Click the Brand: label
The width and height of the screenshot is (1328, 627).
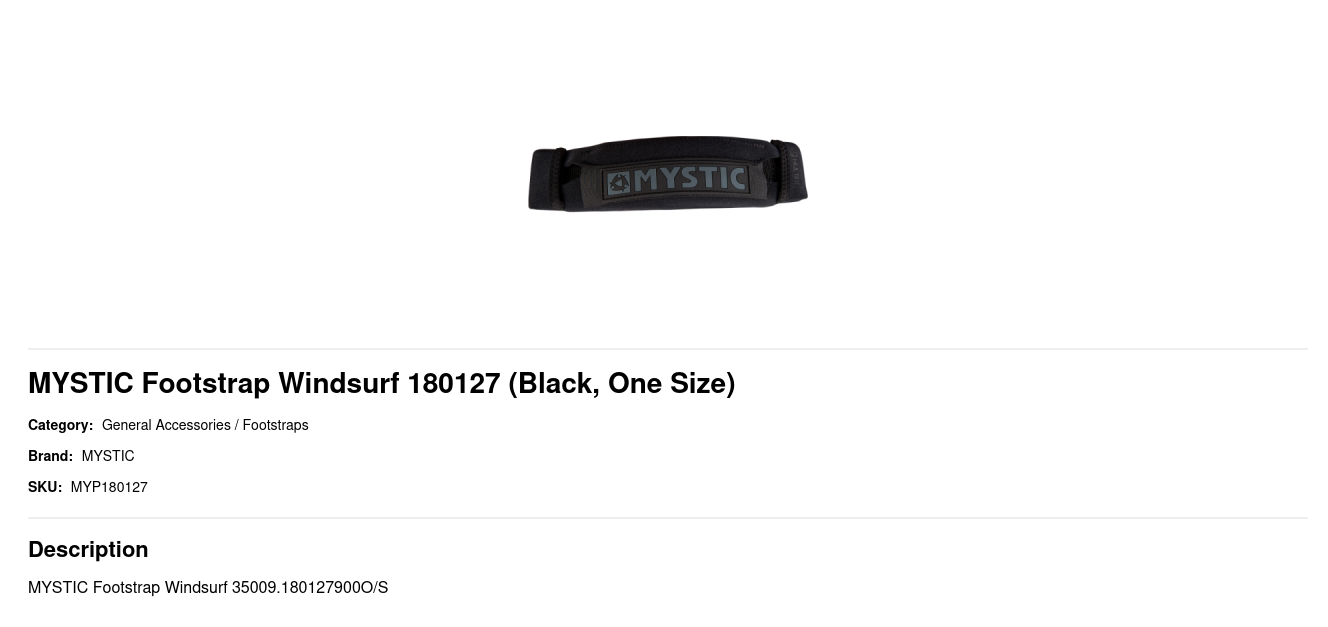50,456
